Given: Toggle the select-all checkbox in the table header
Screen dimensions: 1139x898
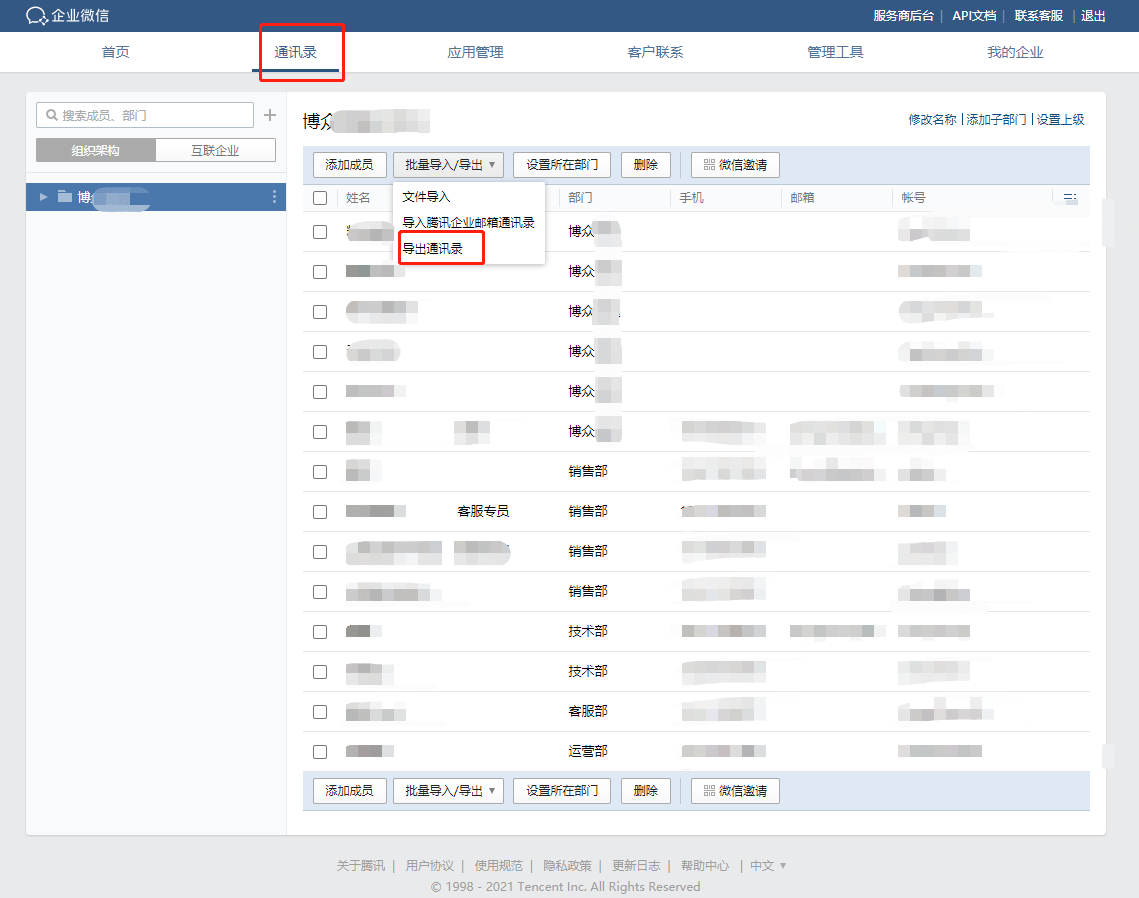Looking at the screenshot, I should click(x=320, y=197).
